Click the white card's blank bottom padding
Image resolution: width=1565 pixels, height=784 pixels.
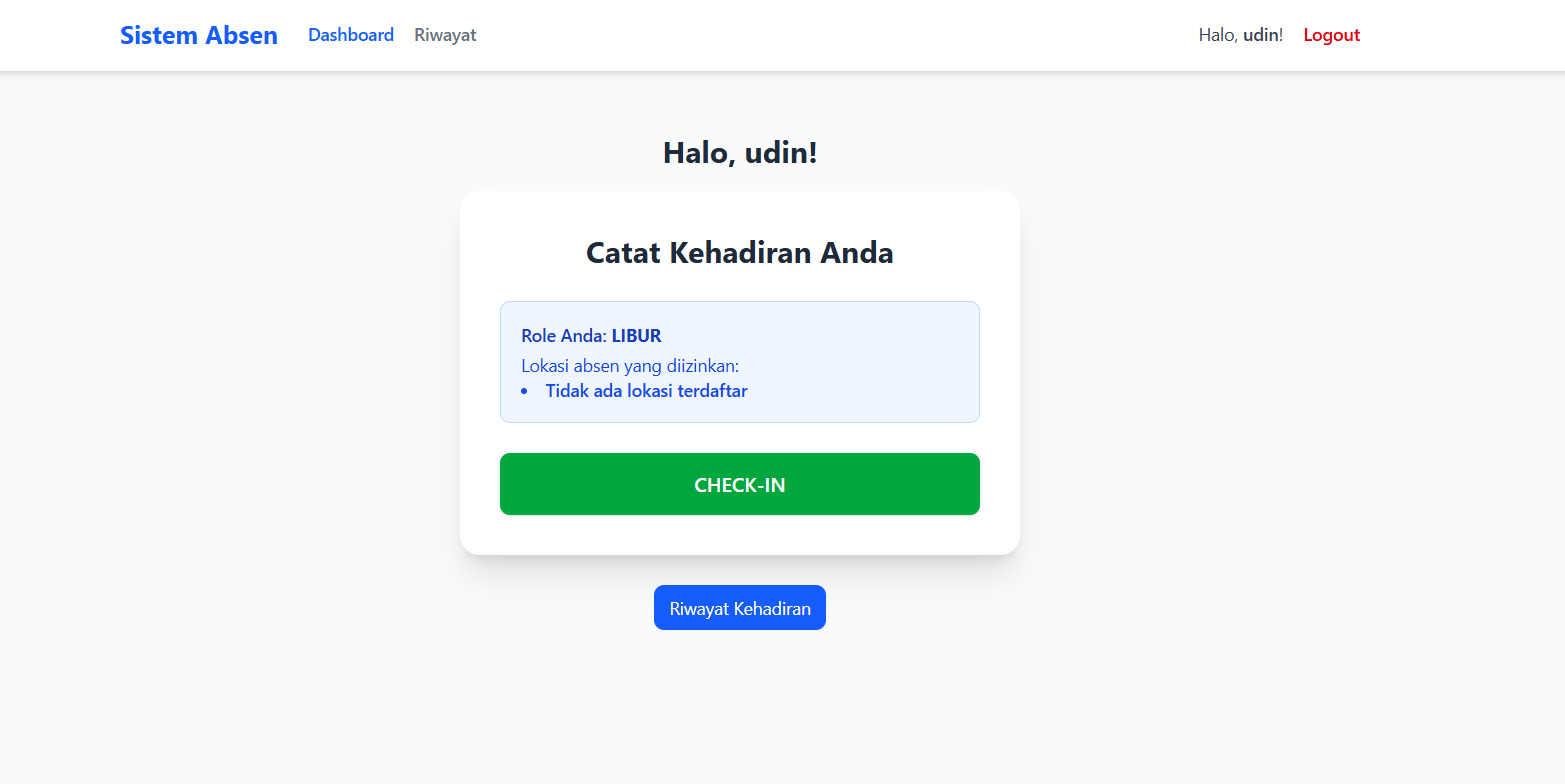pyautogui.click(x=740, y=536)
